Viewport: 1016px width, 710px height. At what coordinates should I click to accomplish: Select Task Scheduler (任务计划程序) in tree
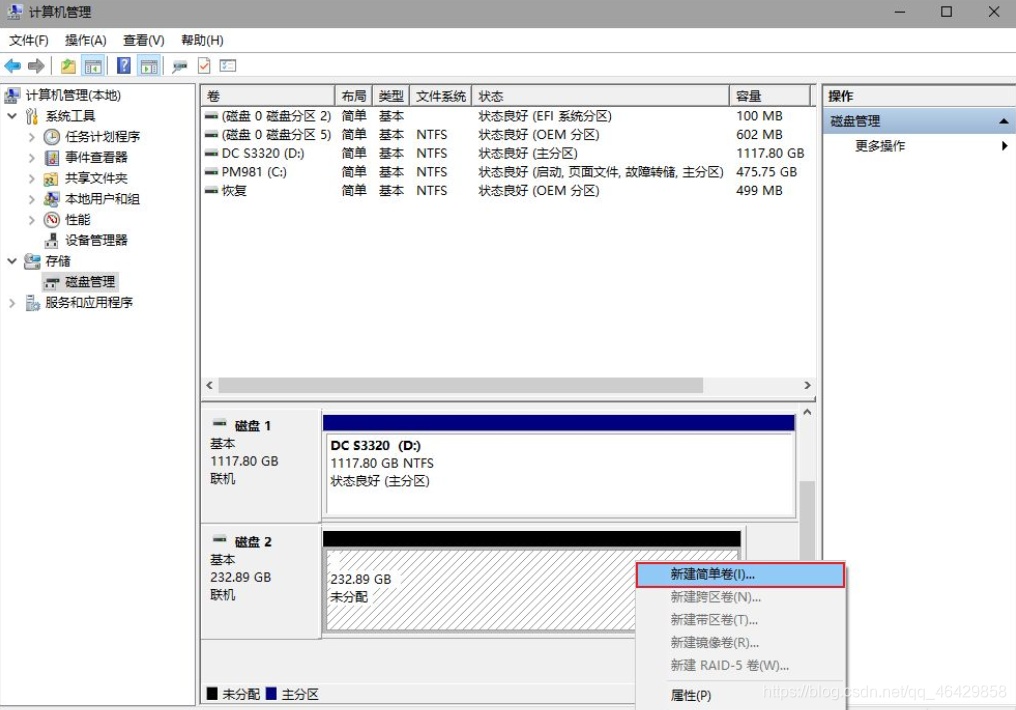[102, 137]
